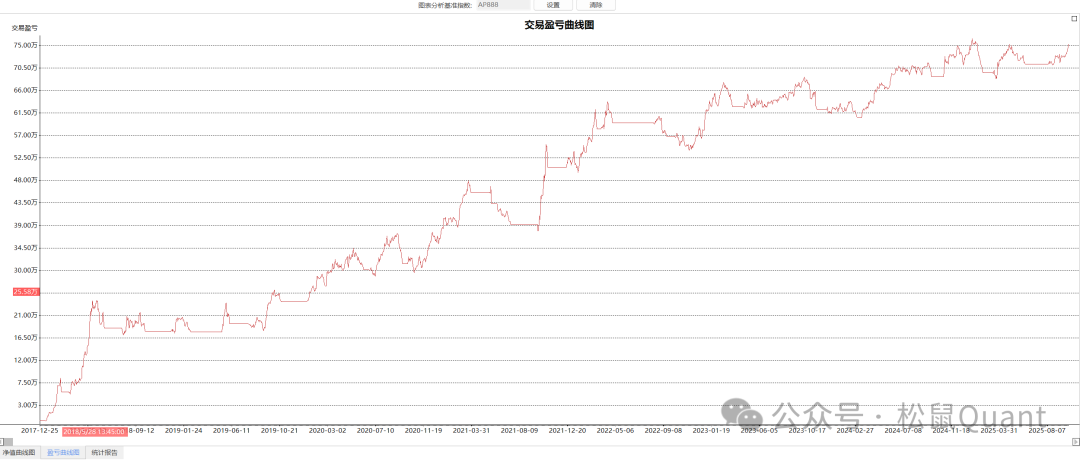Click the 2025-08-07 date on x-axis
The height and width of the screenshot is (460, 1080).
point(1049,431)
